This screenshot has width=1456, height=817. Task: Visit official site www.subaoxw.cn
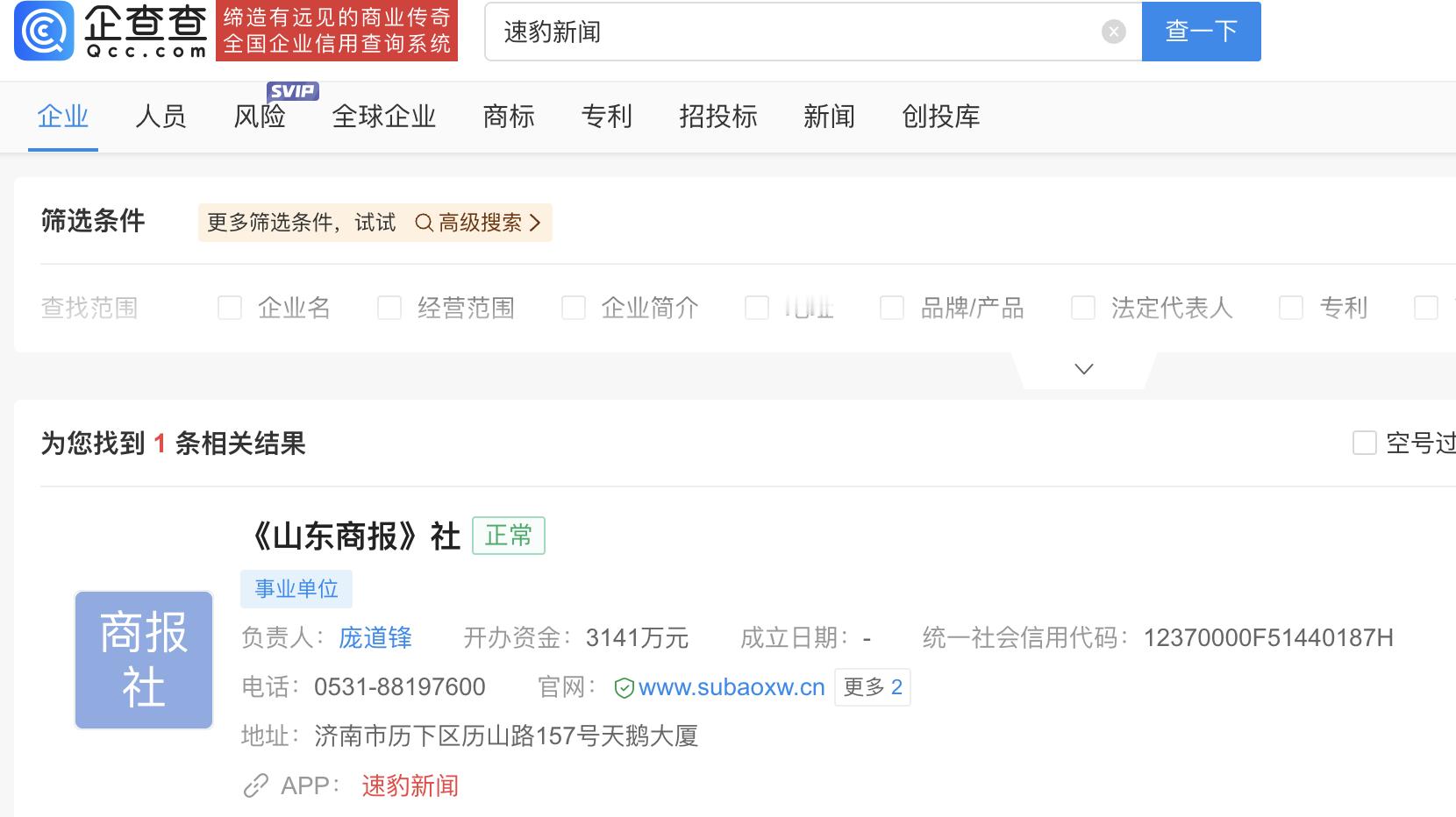coord(732,687)
